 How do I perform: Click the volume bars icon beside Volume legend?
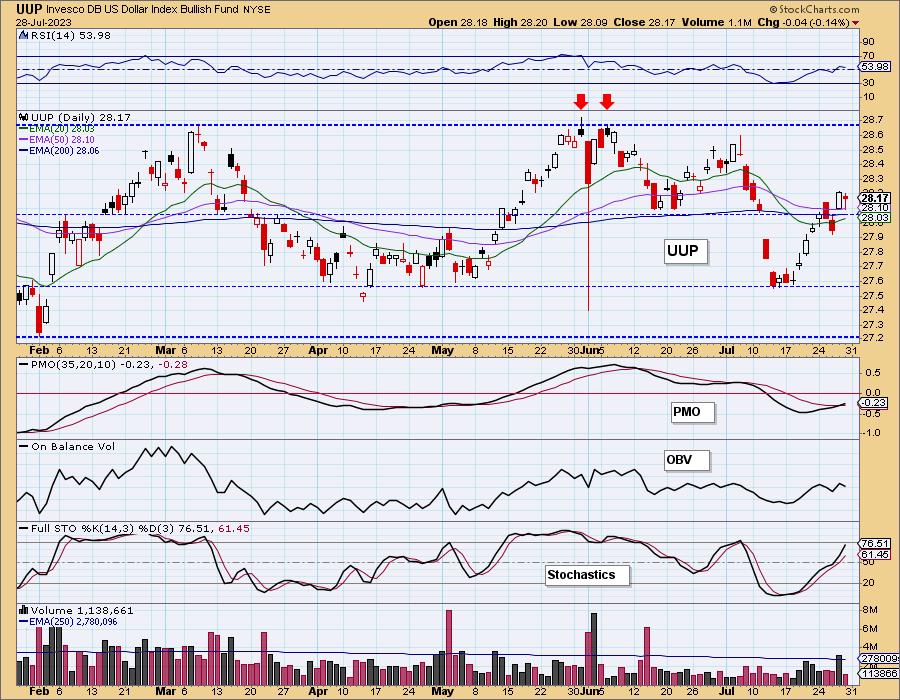[x=24, y=610]
